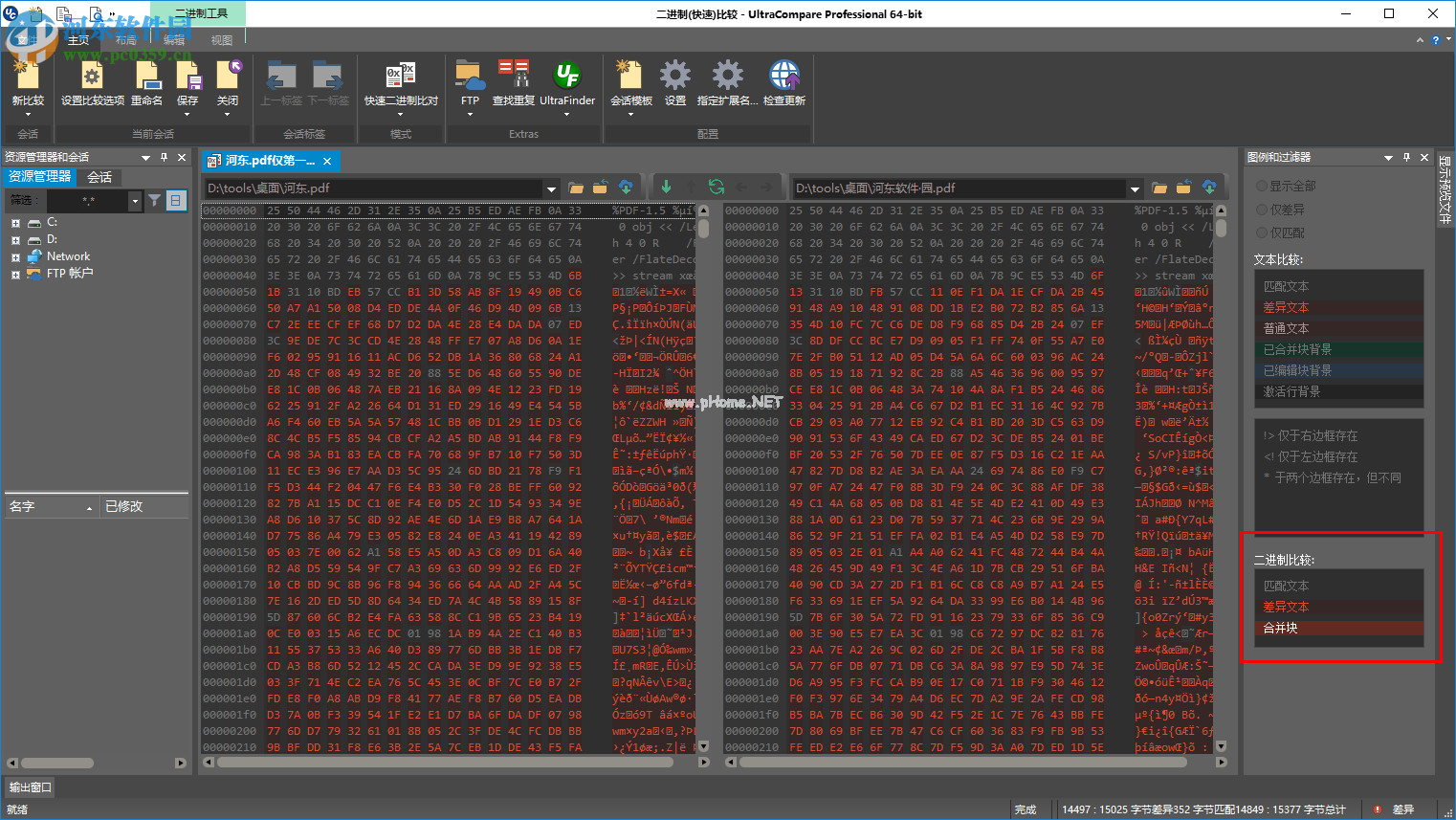
Task: Toggle the explorer list view icon
Action: pos(176,200)
